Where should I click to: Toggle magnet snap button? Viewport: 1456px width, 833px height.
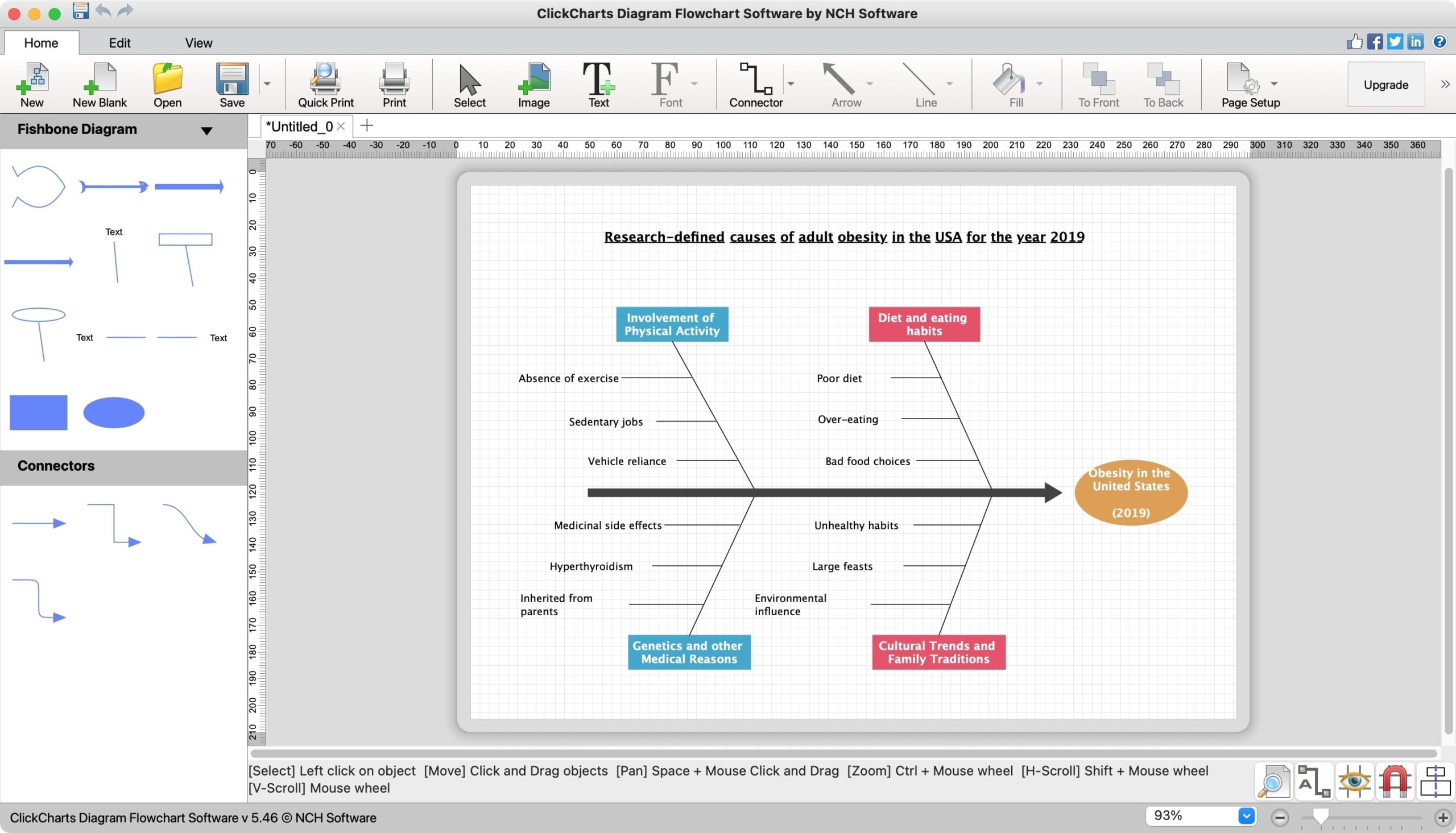1395,781
